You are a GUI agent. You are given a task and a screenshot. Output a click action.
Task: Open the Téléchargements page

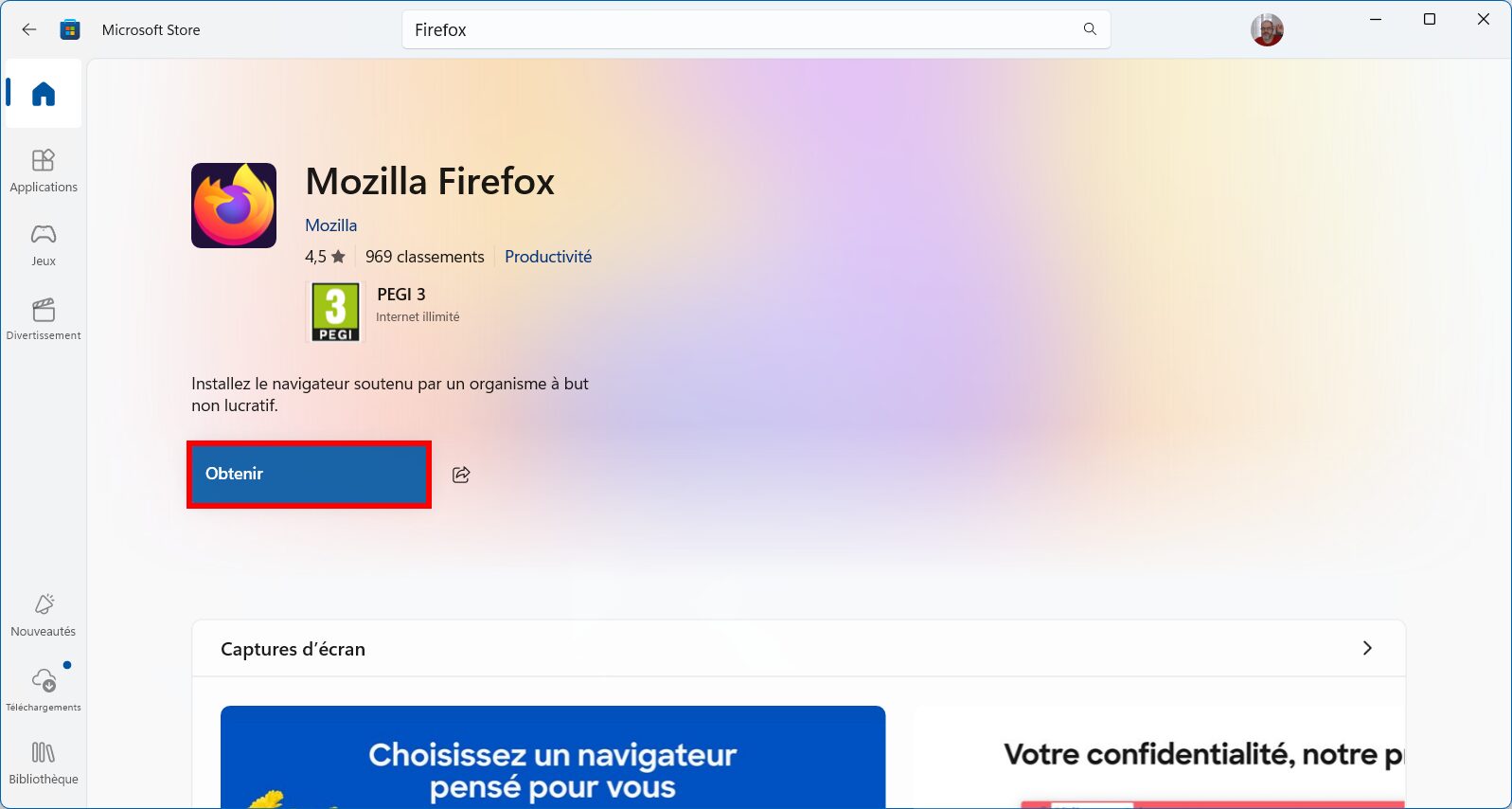point(44,691)
